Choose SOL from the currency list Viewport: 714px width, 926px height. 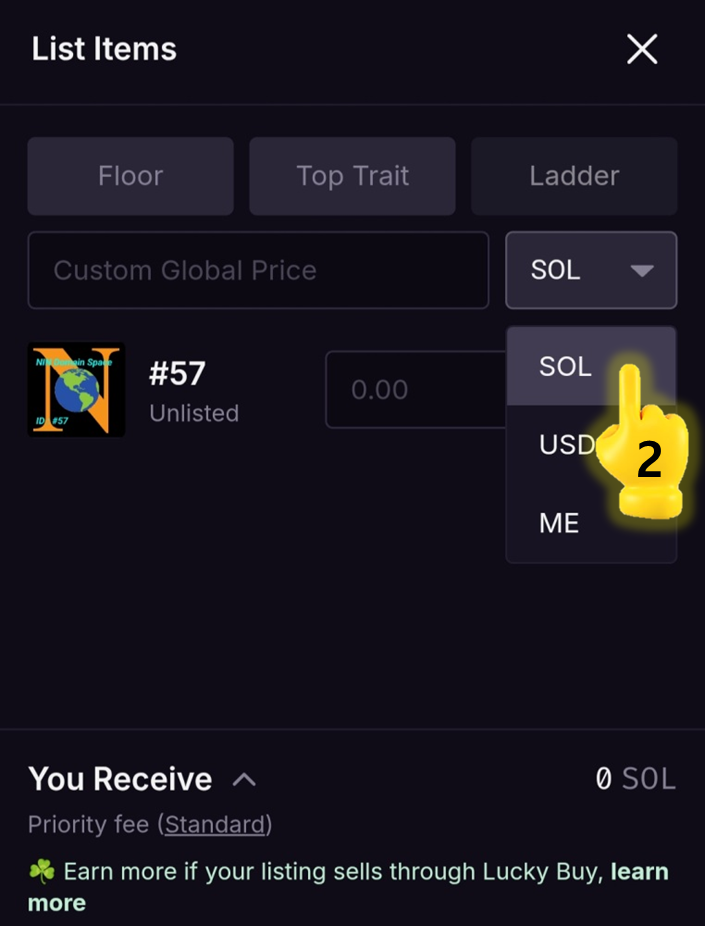coord(566,367)
